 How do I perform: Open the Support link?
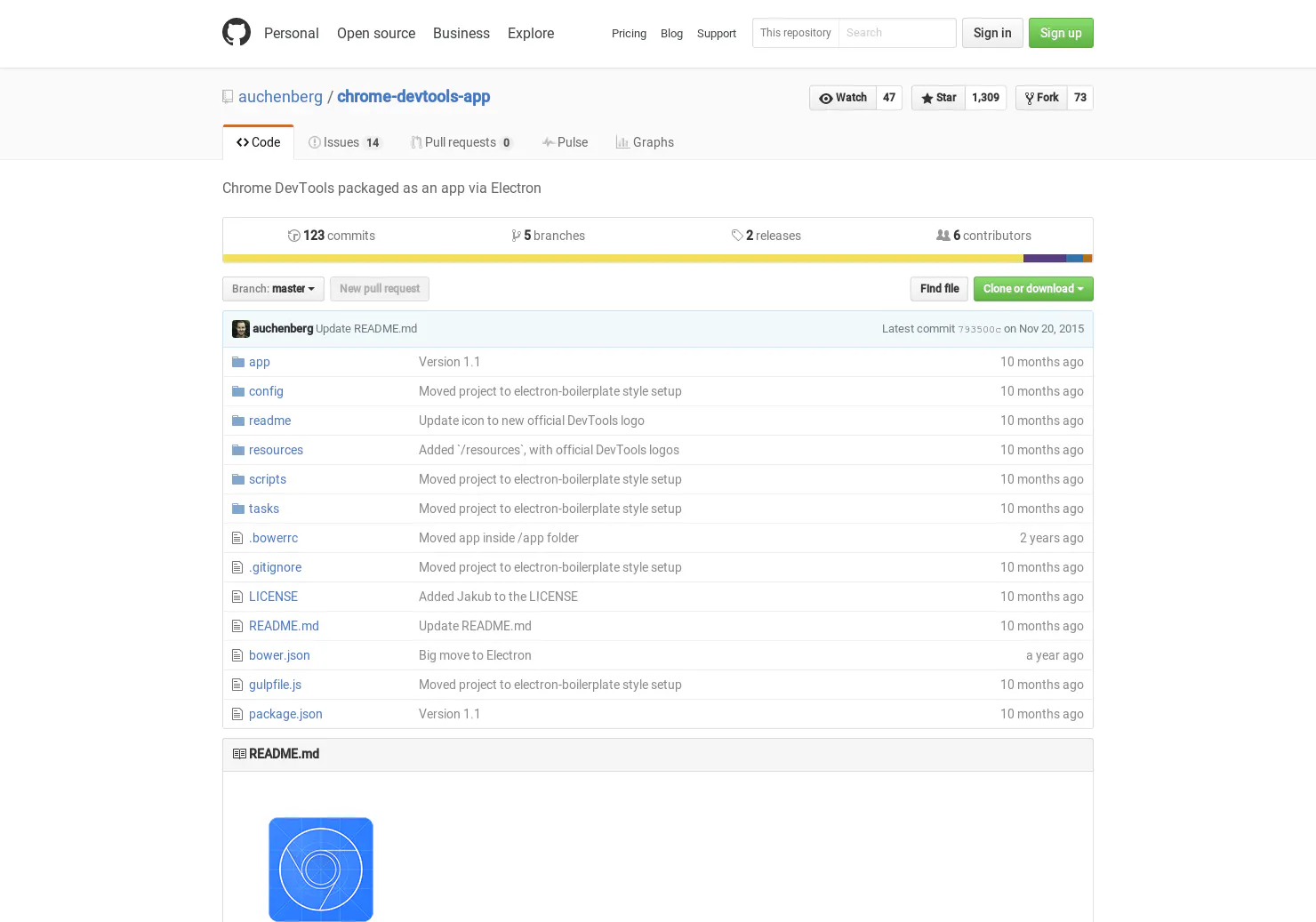point(717,34)
